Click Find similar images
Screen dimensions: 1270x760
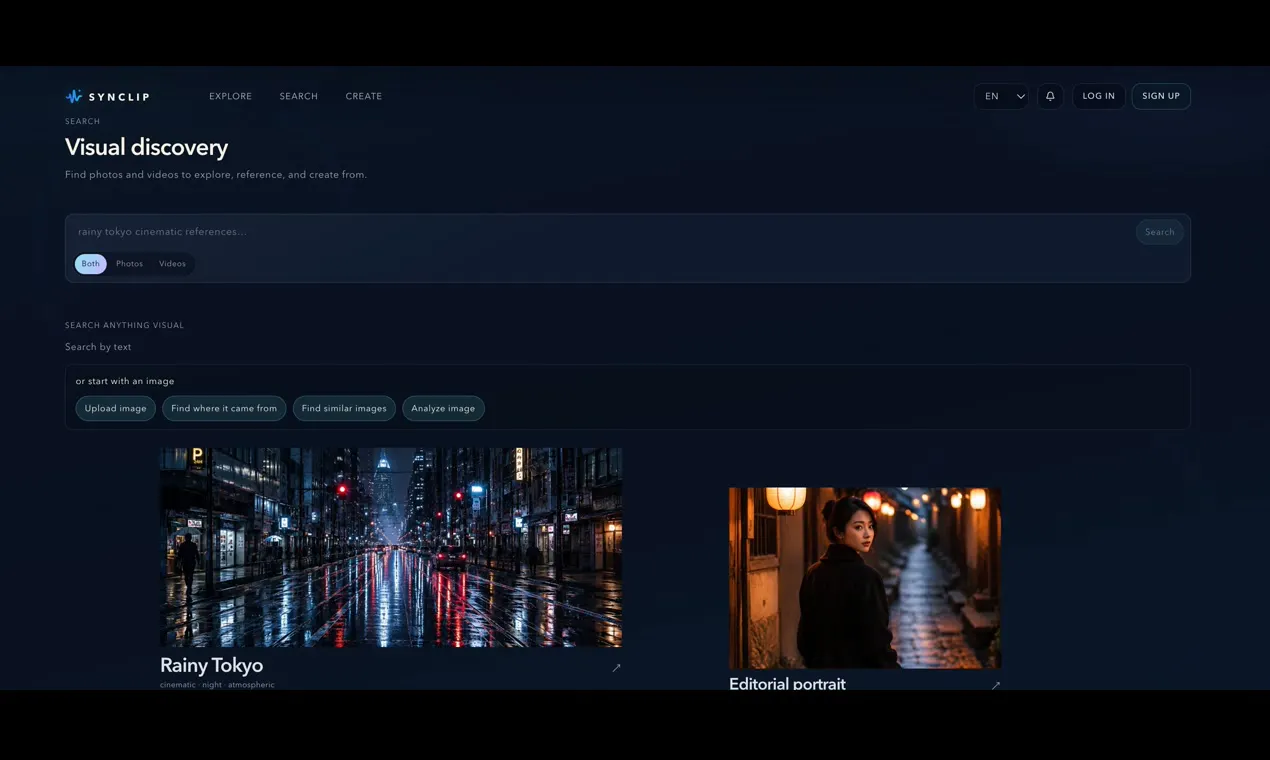(344, 408)
